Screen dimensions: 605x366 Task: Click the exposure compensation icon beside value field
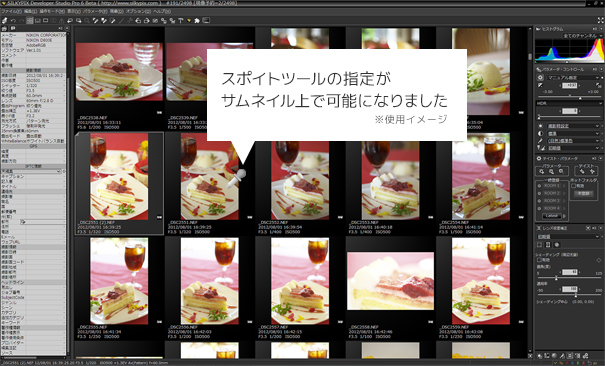pos(540,85)
